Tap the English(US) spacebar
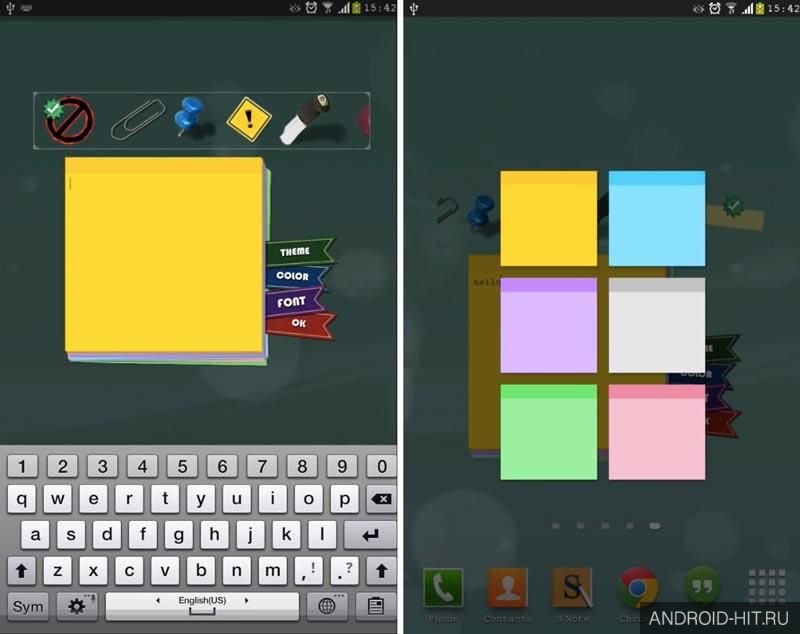The height and width of the screenshot is (634, 800). 202,606
